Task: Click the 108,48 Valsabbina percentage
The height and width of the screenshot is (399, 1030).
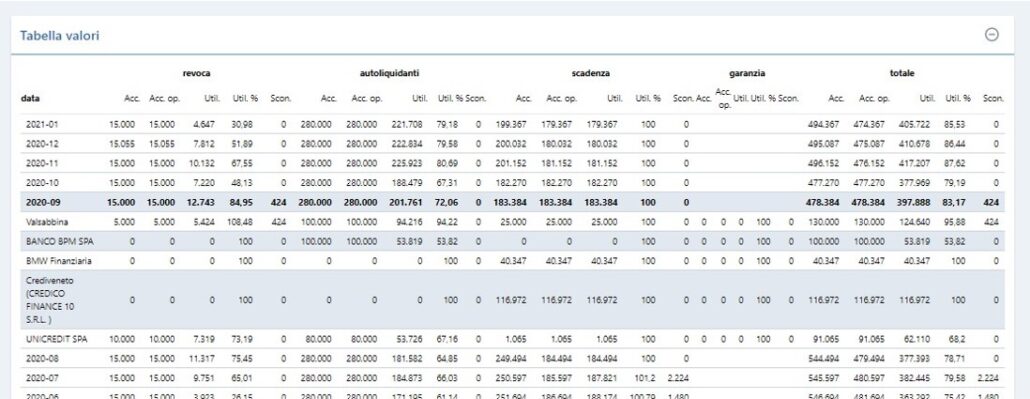Action: tap(241, 222)
